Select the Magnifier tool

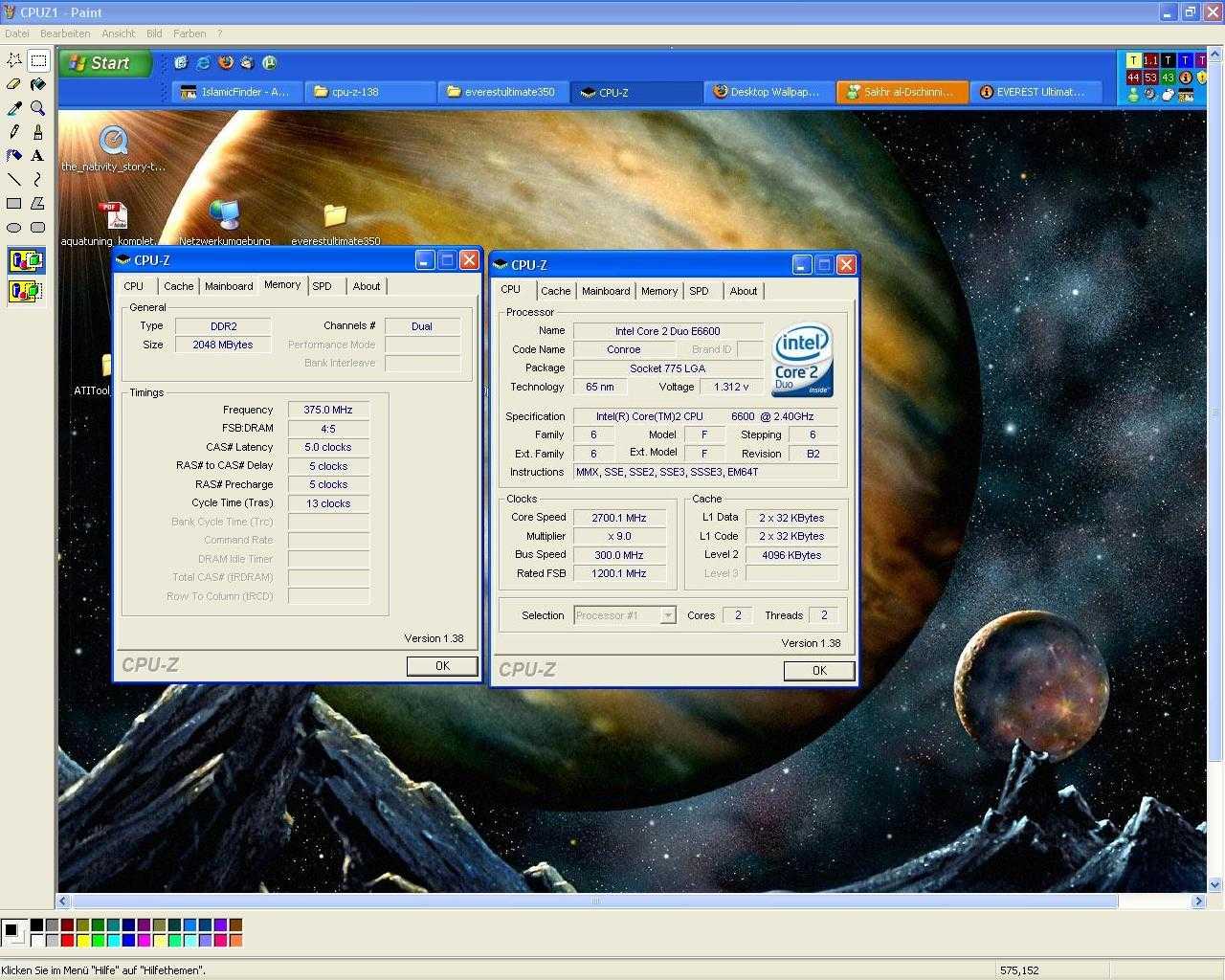[38, 108]
